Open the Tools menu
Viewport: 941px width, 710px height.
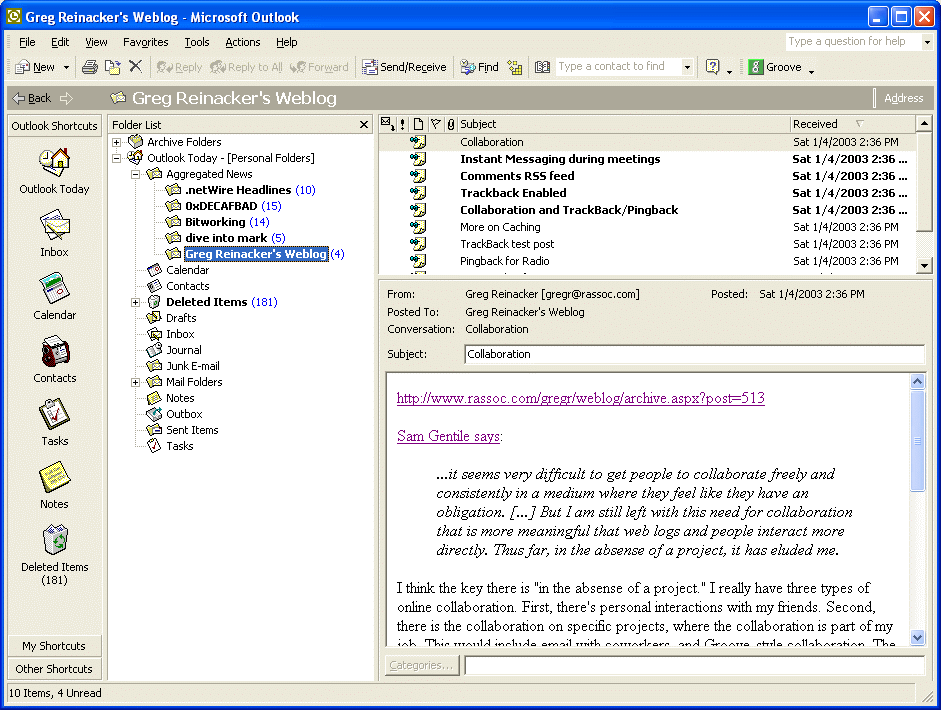[x=196, y=42]
